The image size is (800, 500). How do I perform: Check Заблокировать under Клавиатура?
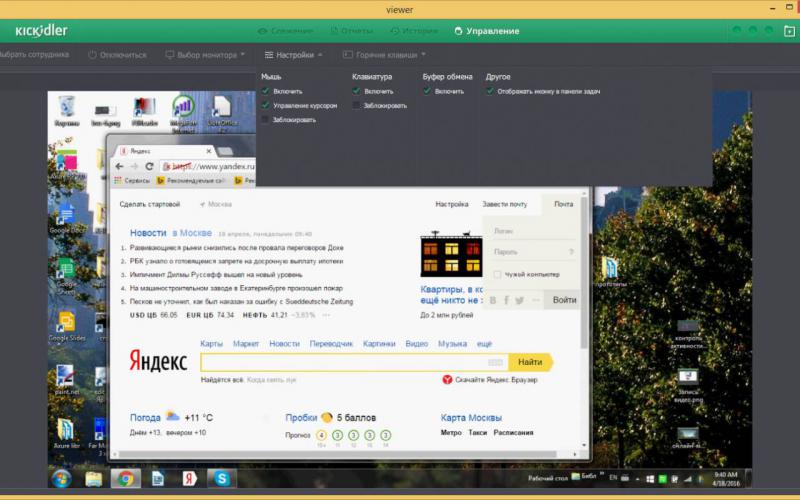click(357, 105)
